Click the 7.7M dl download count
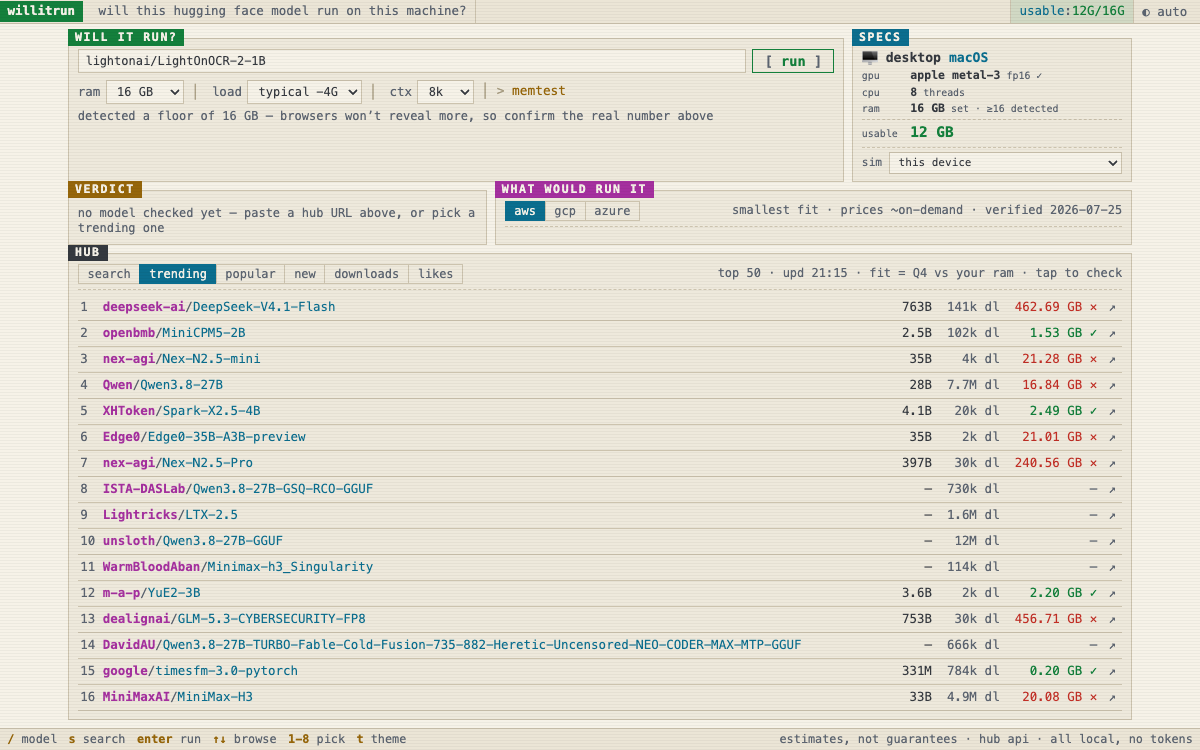The height and width of the screenshot is (750, 1200). [x=973, y=385]
